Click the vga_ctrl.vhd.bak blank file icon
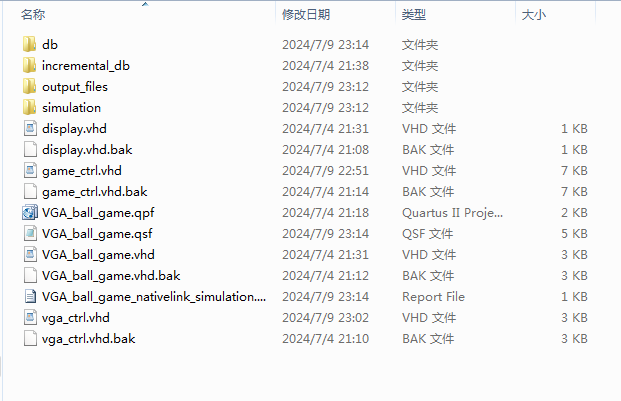 30,338
